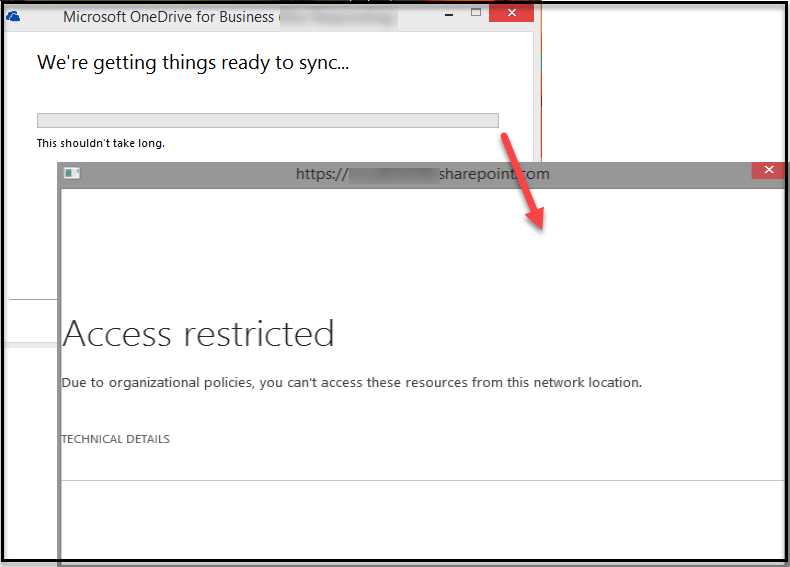
Task: Click the SharePoint window icon in title bar
Action: pos(71,173)
